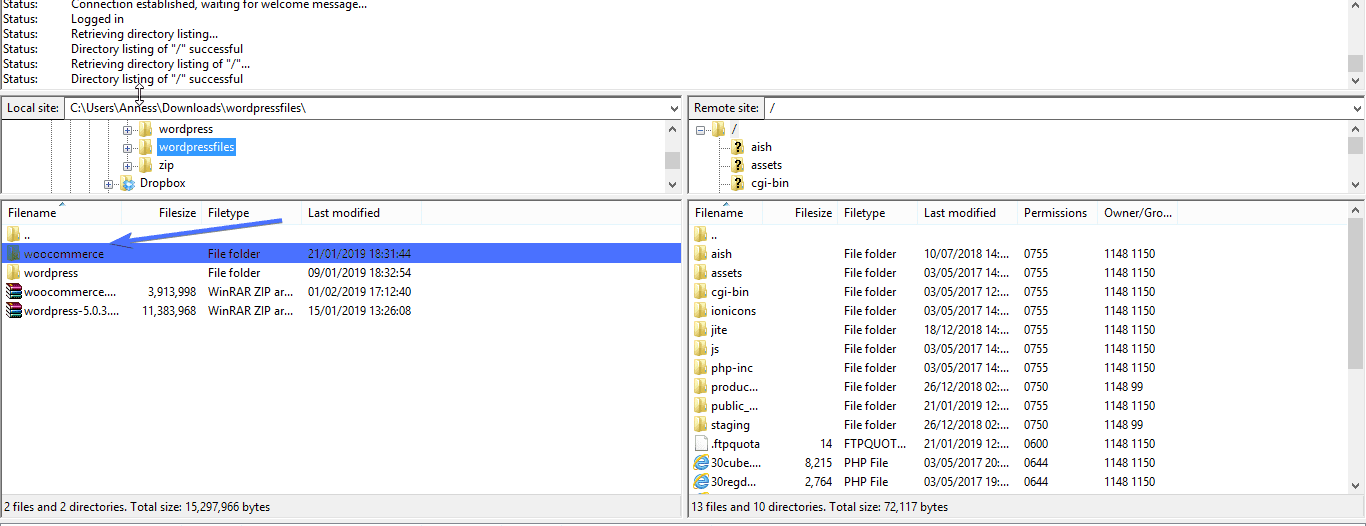
Task: Expand the wordpress node in local tree
Action: [128, 130]
